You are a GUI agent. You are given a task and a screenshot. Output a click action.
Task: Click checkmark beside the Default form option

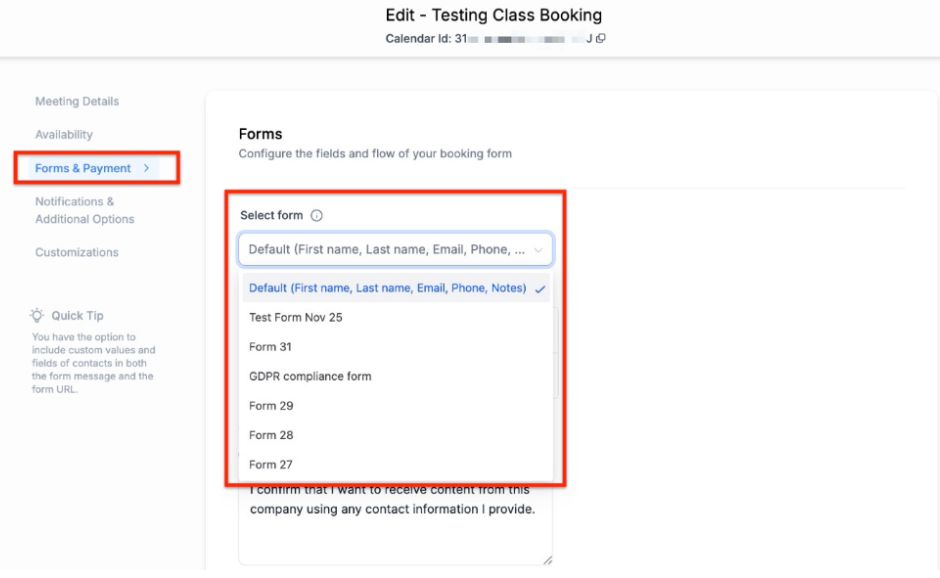pyautogui.click(x=540, y=288)
